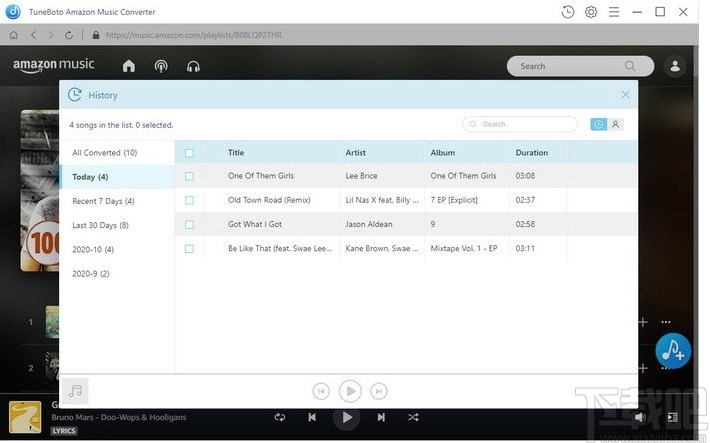Click artist Jason Aldean

point(369,224)
